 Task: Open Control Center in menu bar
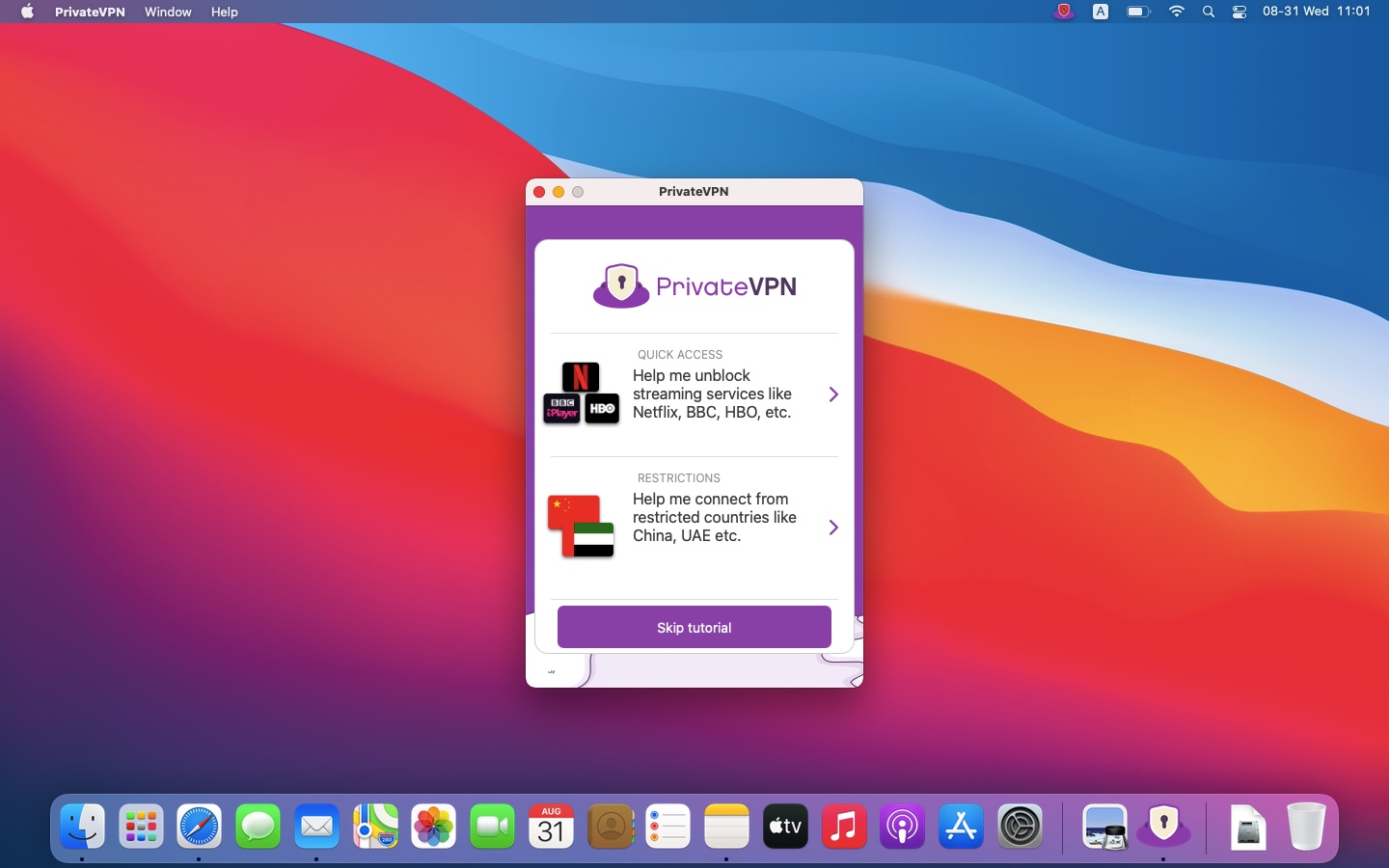[x=1239, y=12]
